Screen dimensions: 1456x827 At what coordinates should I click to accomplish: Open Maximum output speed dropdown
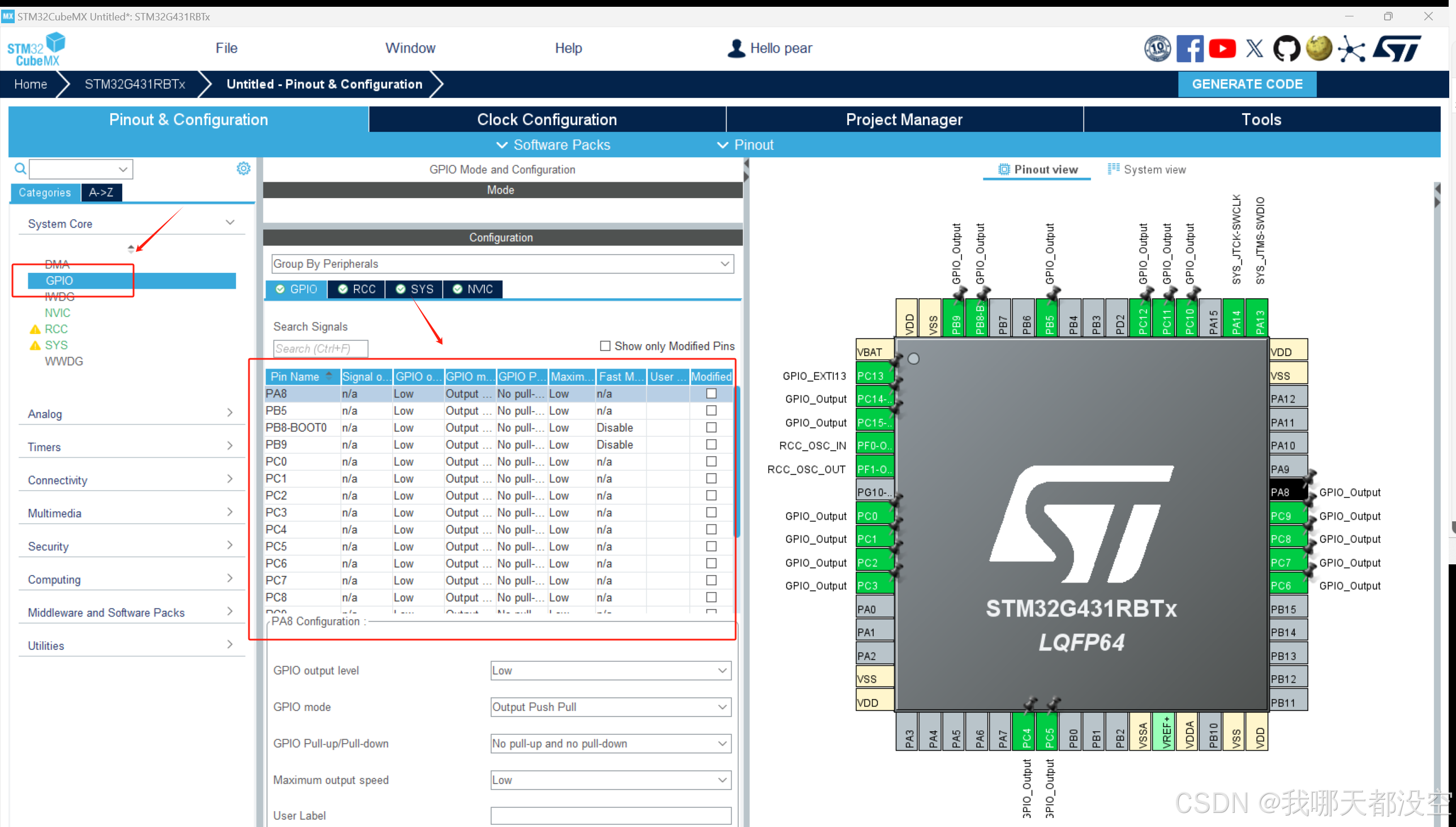(611, 780)
